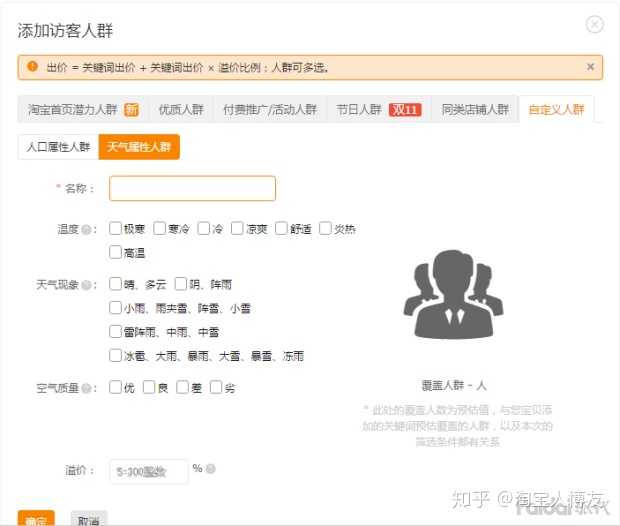This screenshot has height=526, width=620.
Task: Switch to 人口属性人群 sub-tab
Action: (x=58, y=147)
